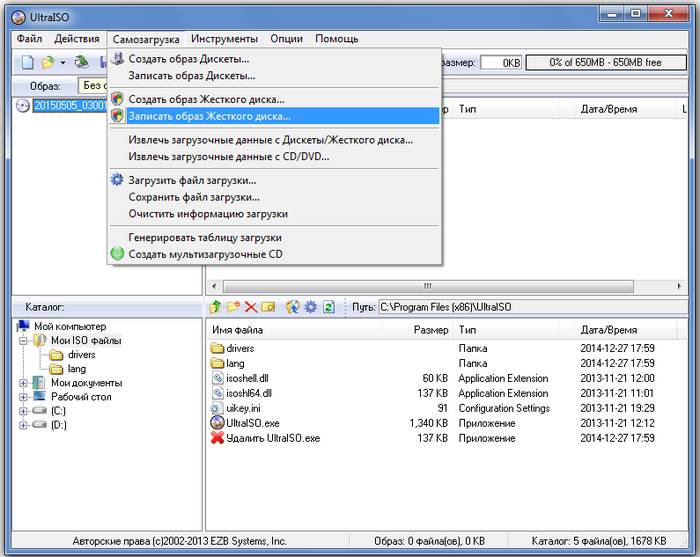Click the red X delete icon in the lower toolbar

[x=251, y=307]
